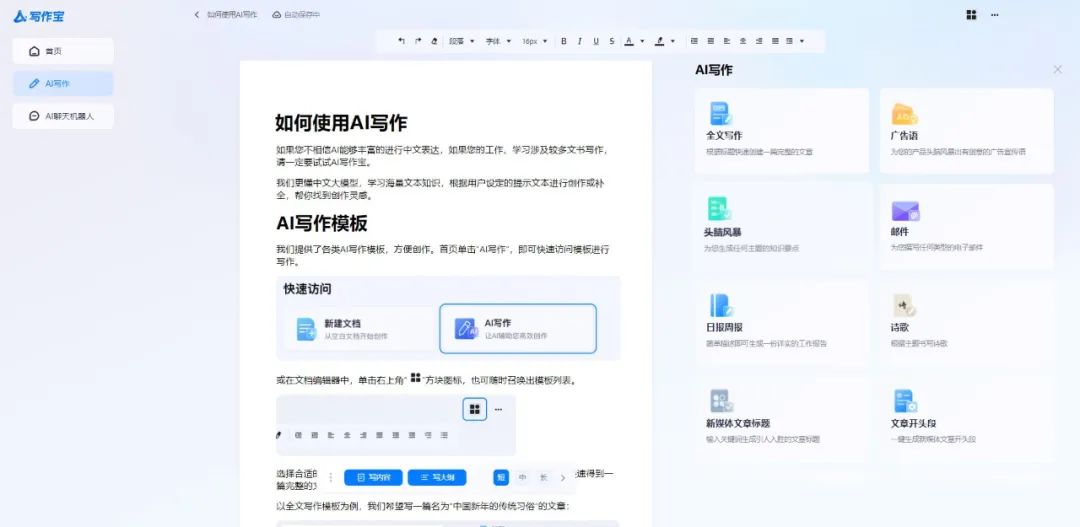
Task: Click the first list icon after the highlight dropdown
Action: pyautogui.click(x=694, y=41)
